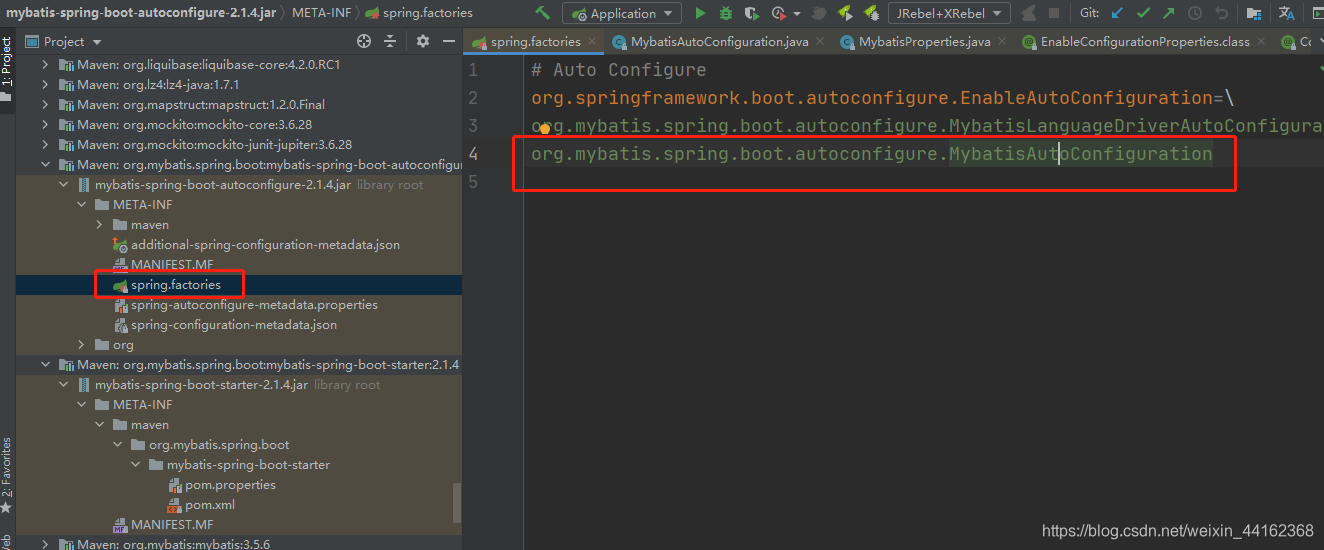
Task: Debug with JRebel rocket bug icon
Action: 871,13
